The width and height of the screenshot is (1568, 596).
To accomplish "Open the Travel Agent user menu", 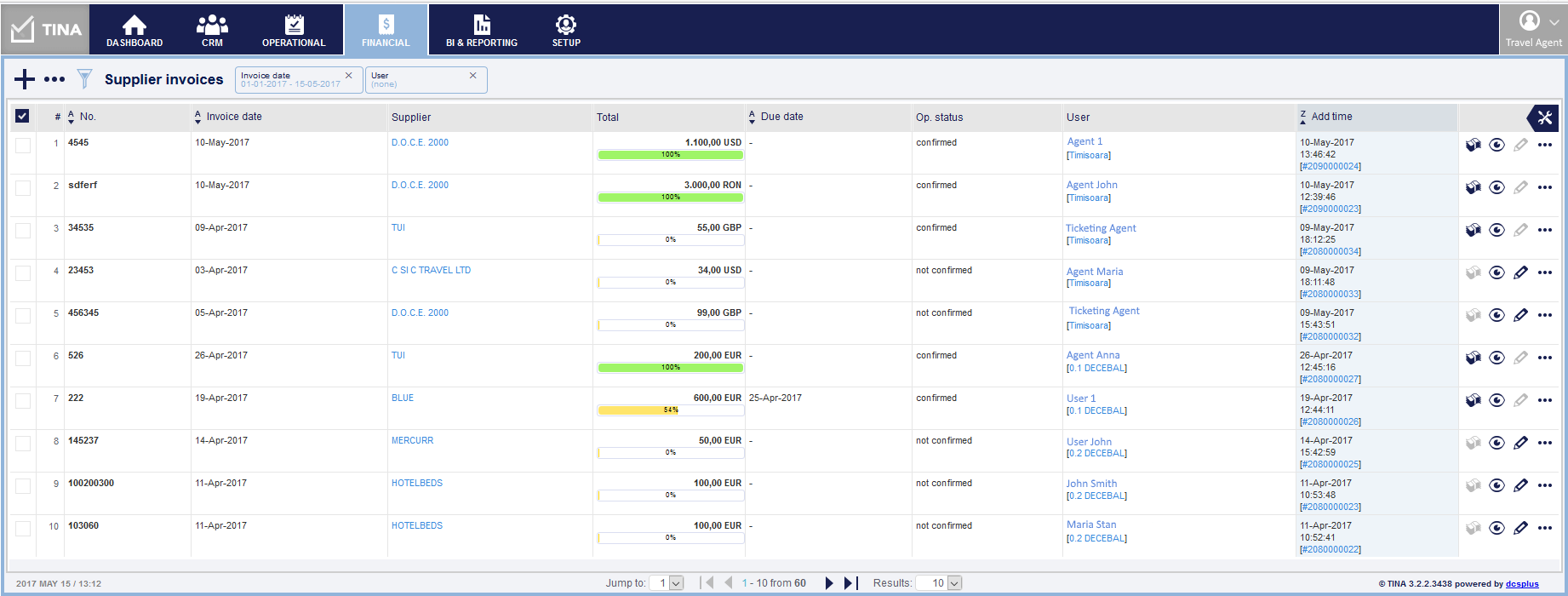I will tap(1533, 29).
